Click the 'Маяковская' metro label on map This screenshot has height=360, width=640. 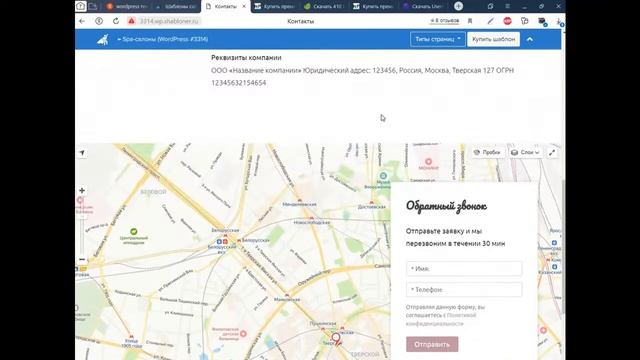click(287, 299)
